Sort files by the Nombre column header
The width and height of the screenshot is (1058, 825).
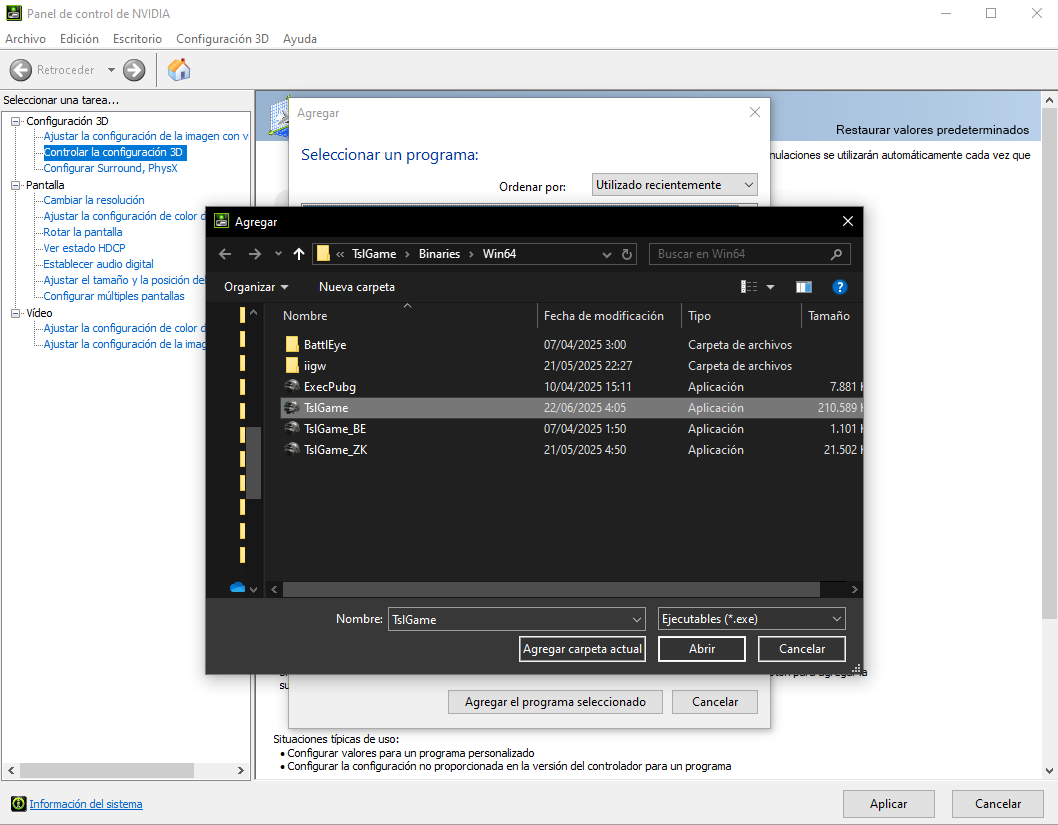click(408, 316)
